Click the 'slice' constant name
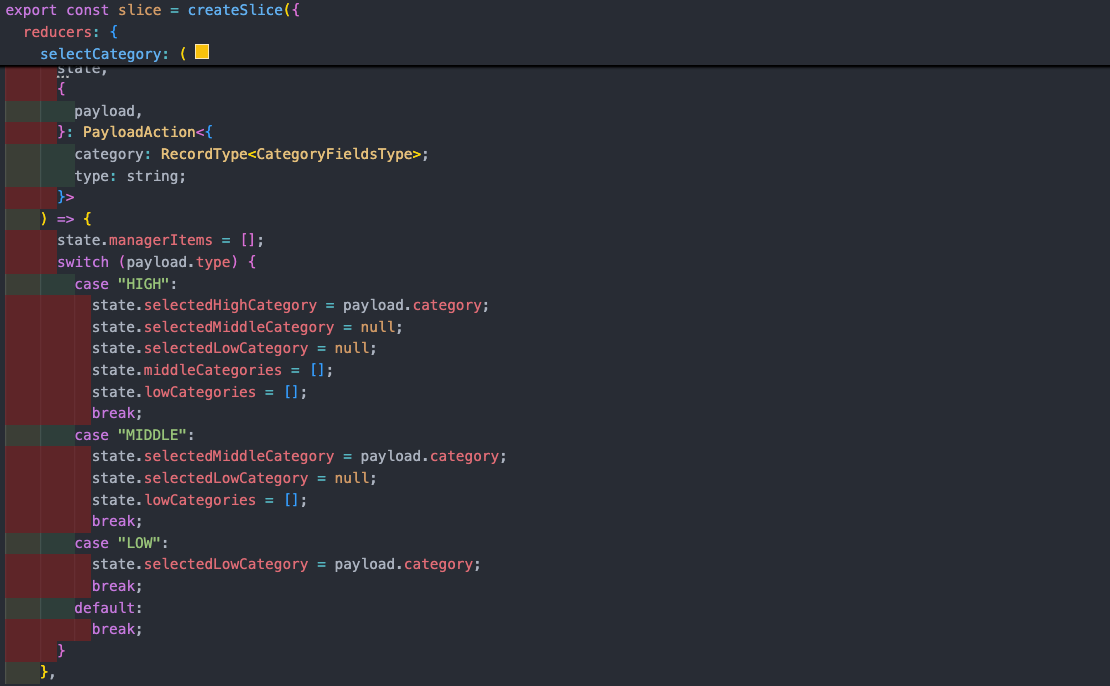The image size is (1110, 686). coord(139,10)
